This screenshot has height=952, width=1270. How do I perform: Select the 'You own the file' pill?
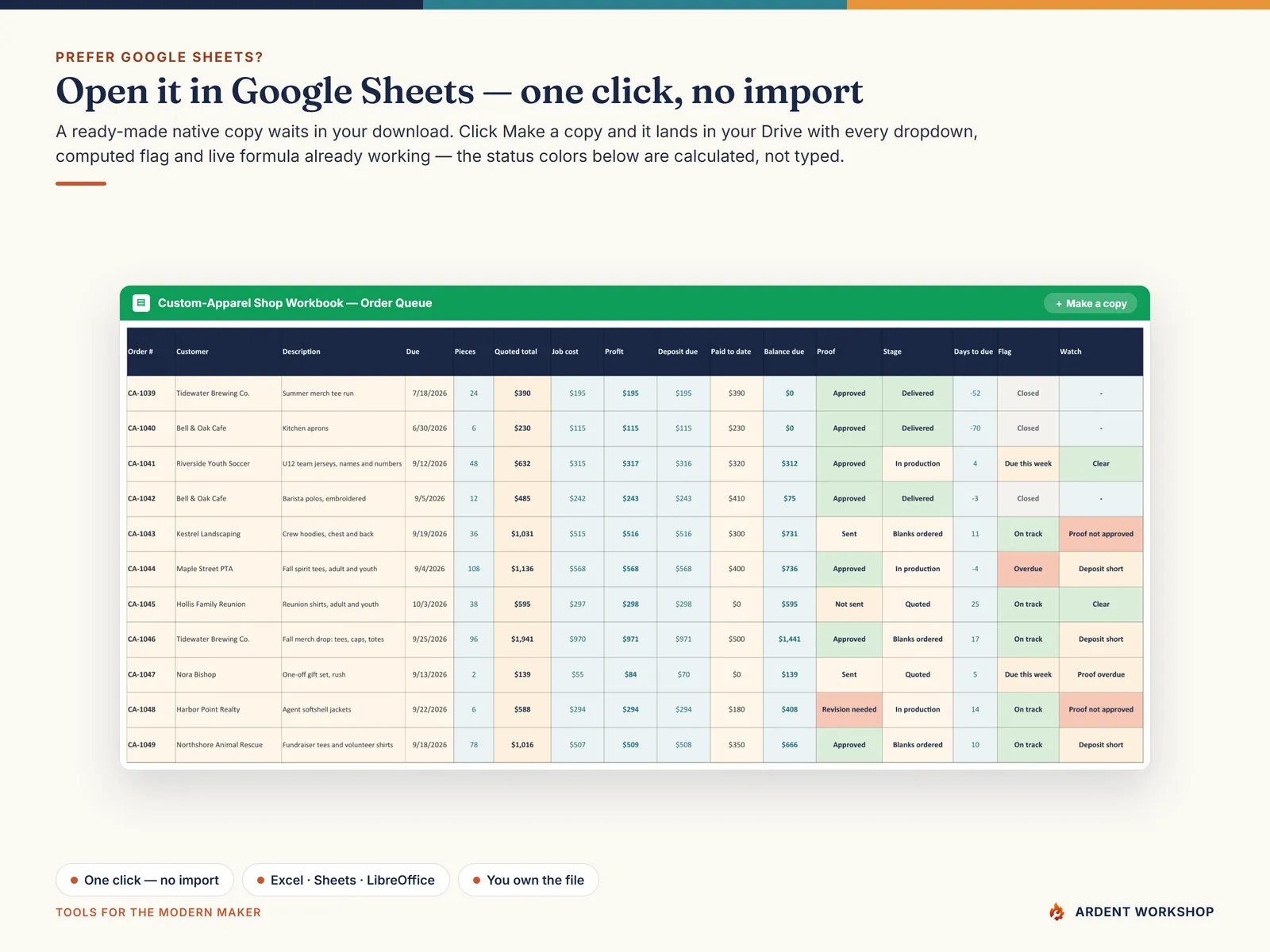pyautogui.click(x=528, y=880)
